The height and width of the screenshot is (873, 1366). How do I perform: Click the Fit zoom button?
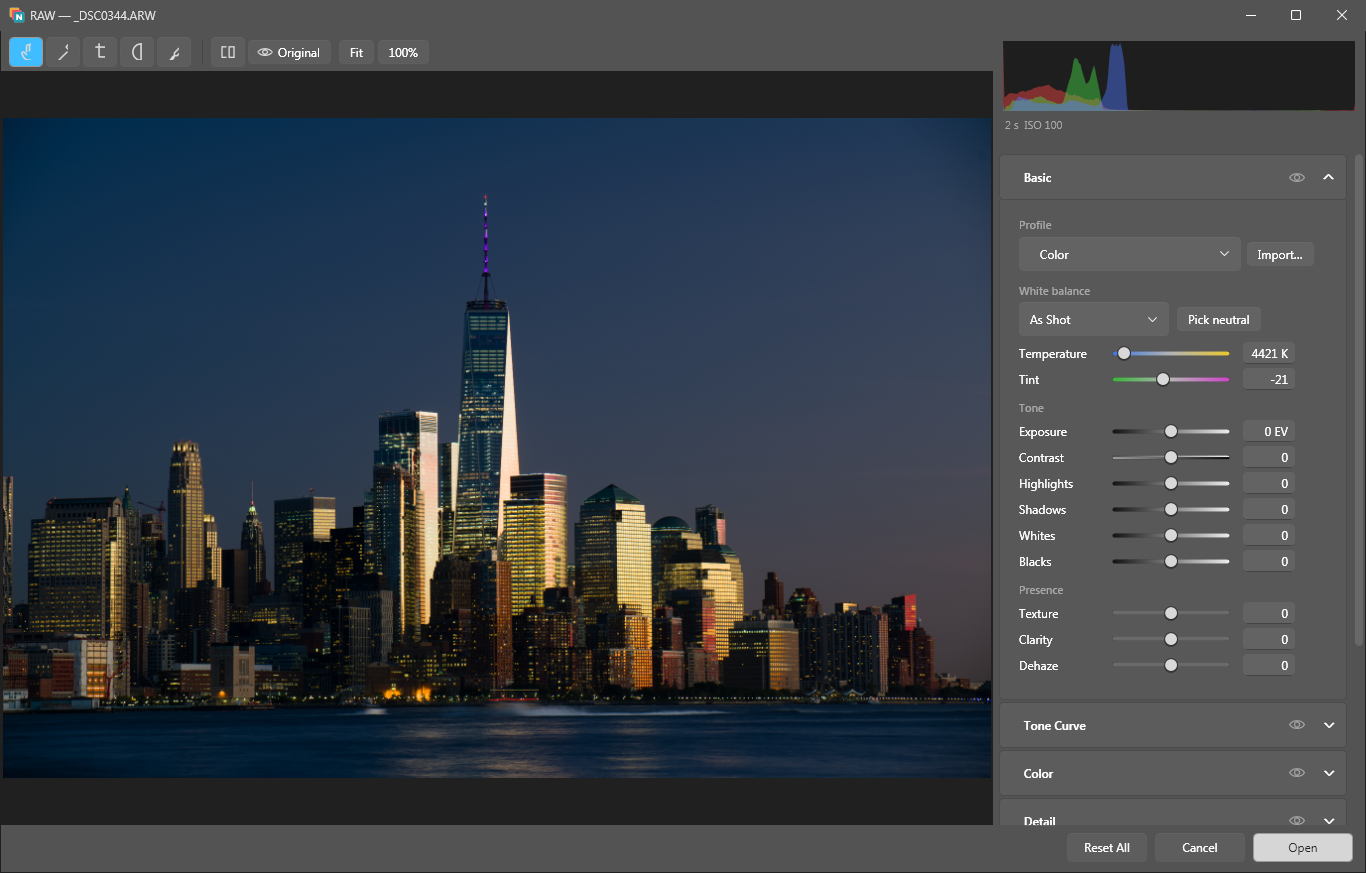point(356,52)
